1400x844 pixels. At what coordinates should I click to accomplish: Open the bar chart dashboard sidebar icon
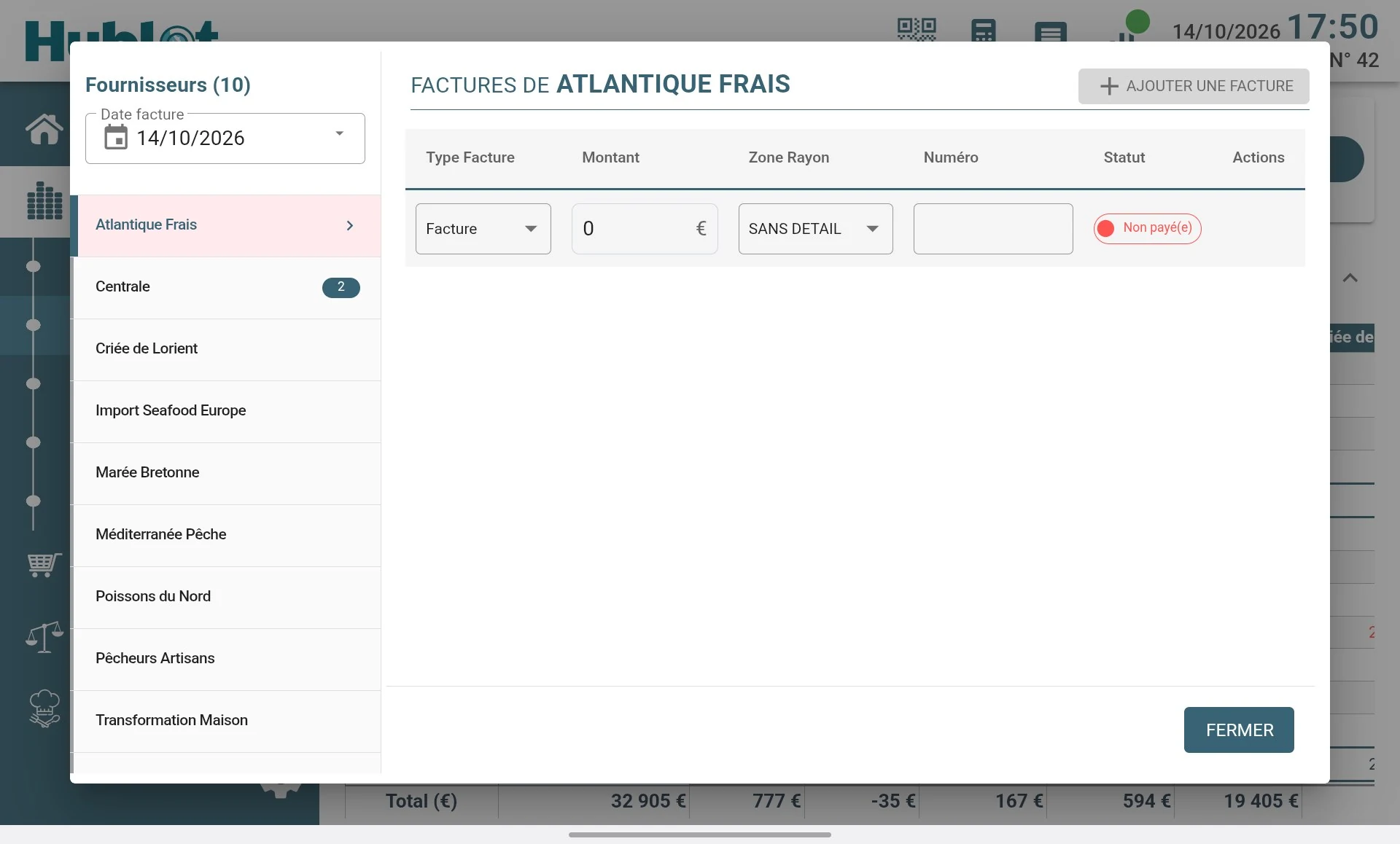pyautogui.click(x=44, y=200)
